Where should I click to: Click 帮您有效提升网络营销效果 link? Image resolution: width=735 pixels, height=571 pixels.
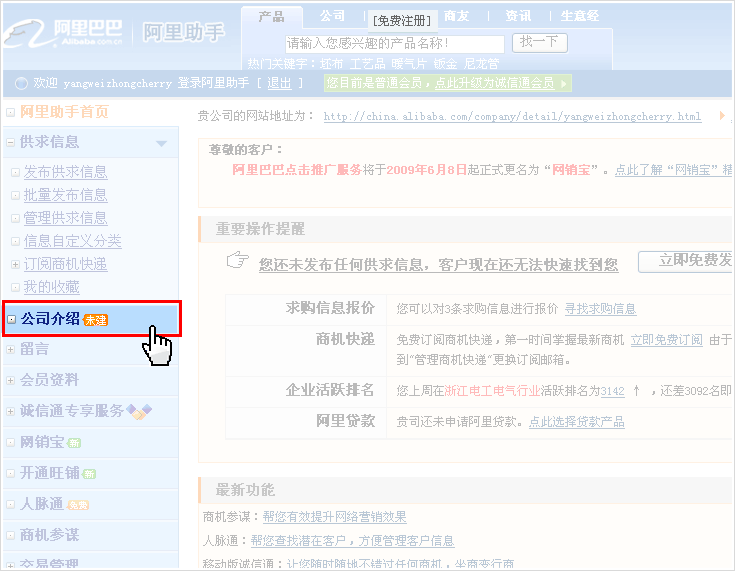point(335,517)
